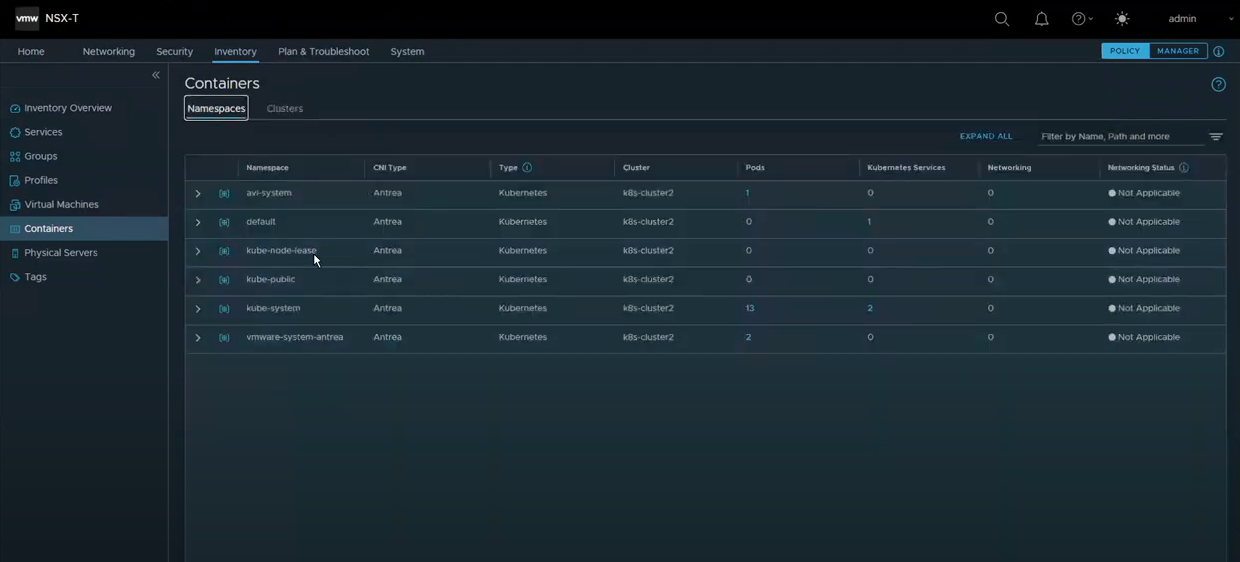Click the Pods column header
1240x562 pixels.
point(755,168)
